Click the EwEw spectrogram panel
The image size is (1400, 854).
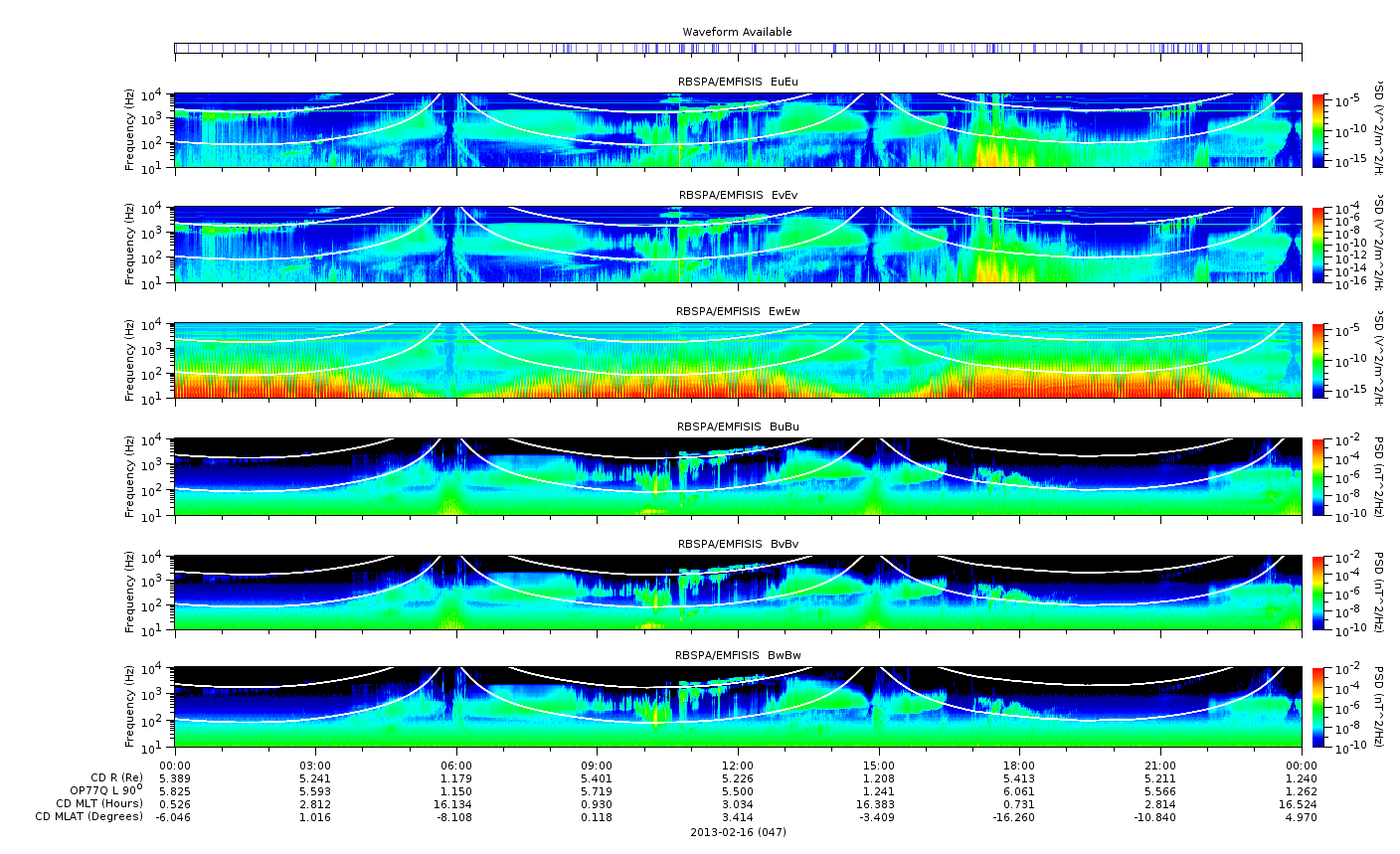738,360
